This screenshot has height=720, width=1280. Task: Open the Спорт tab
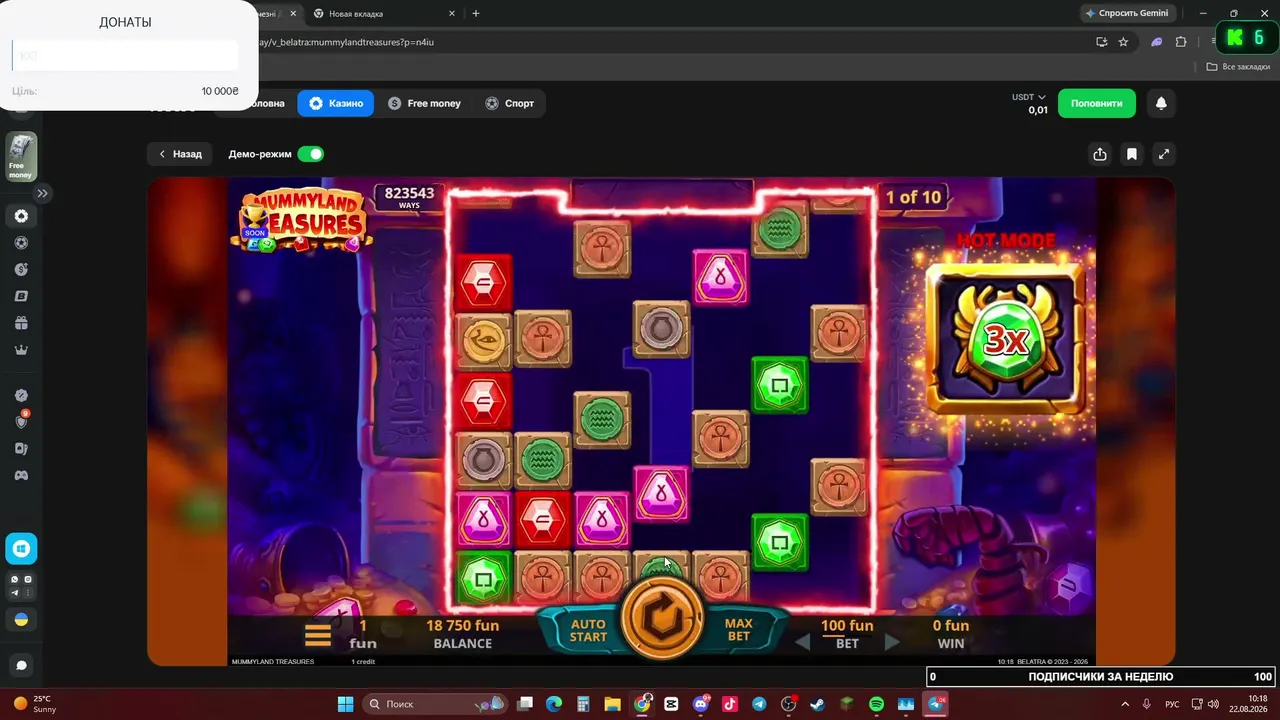tap(510, 103)
